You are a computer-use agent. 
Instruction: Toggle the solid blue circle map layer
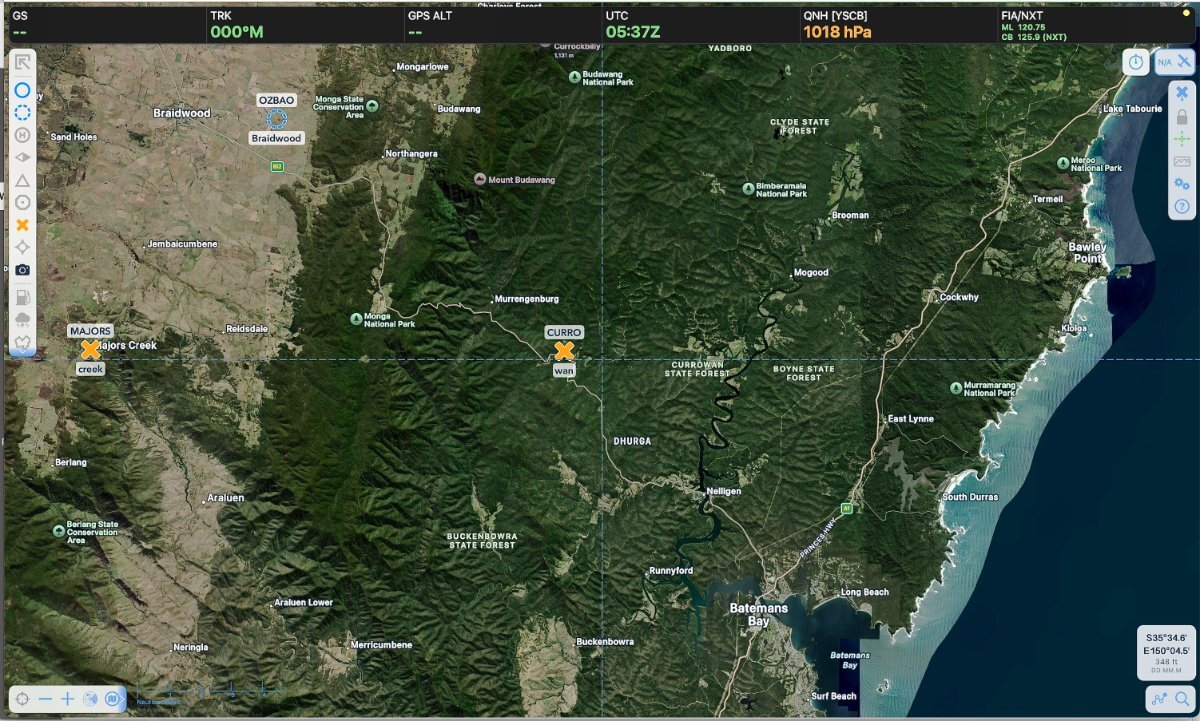22,90
